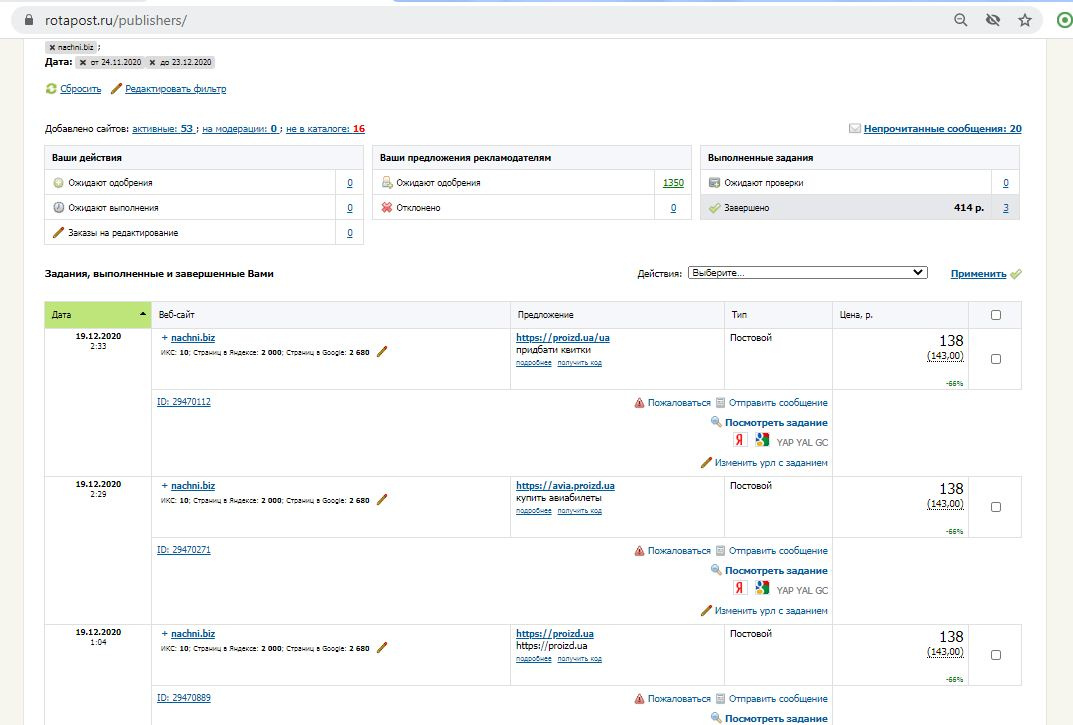Remove the 'от 24.11.2020' date filter
The image size is (1073, 725).
point(83,62)
